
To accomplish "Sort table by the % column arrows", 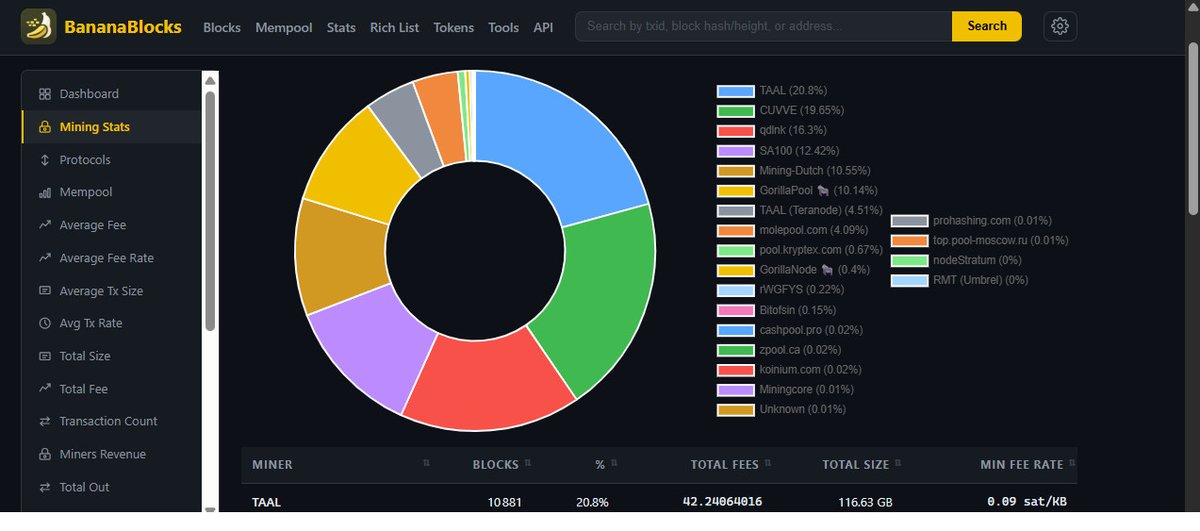I will [614, 464].
